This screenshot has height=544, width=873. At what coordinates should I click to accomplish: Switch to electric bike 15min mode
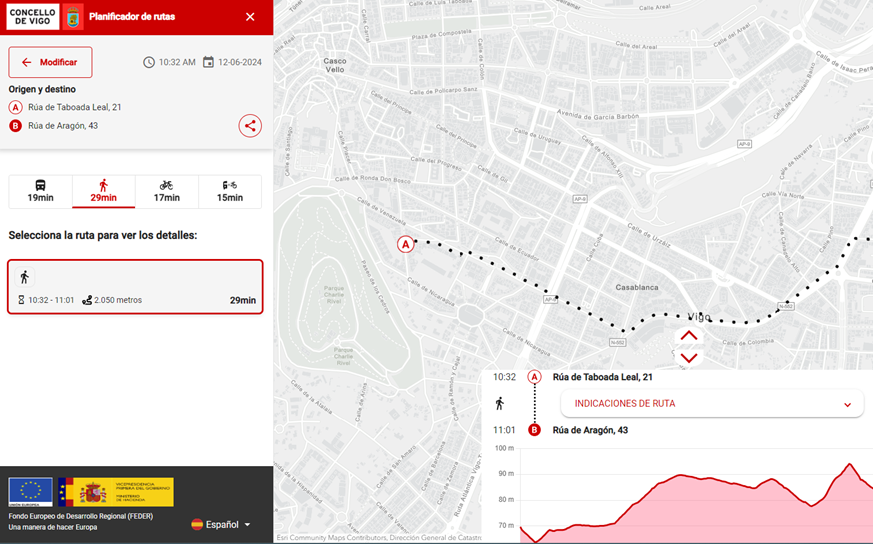point(230,191)
